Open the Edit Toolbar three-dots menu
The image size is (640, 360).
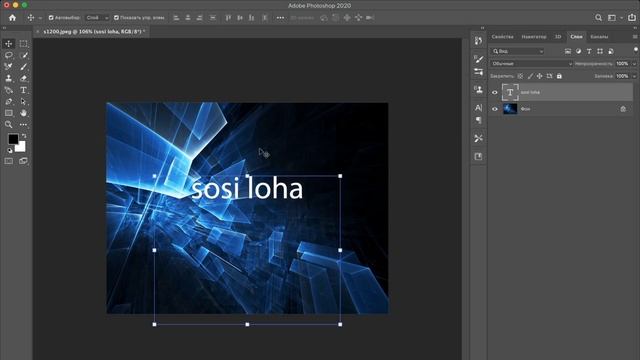point(23,124)
